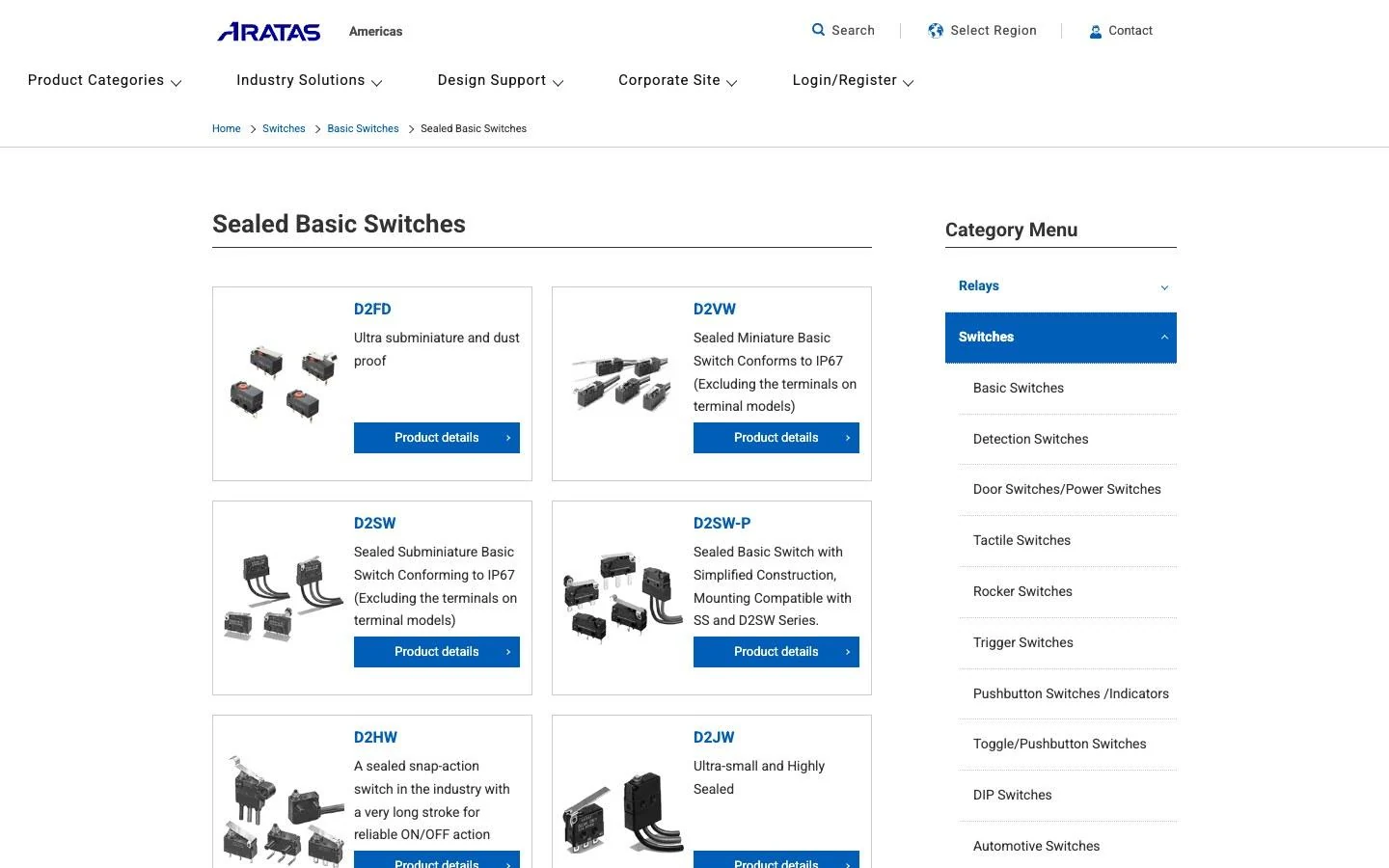Open the D2FD product title link

372,310
